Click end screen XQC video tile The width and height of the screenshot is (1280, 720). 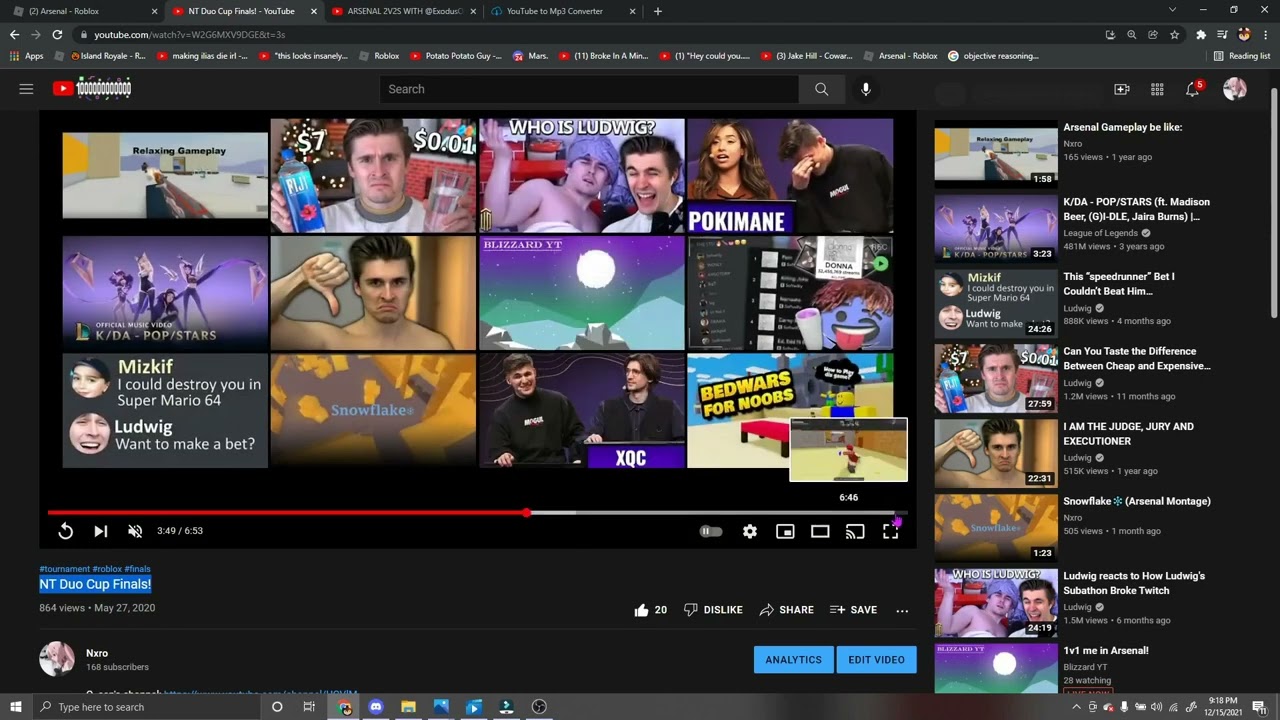[582, 410]
